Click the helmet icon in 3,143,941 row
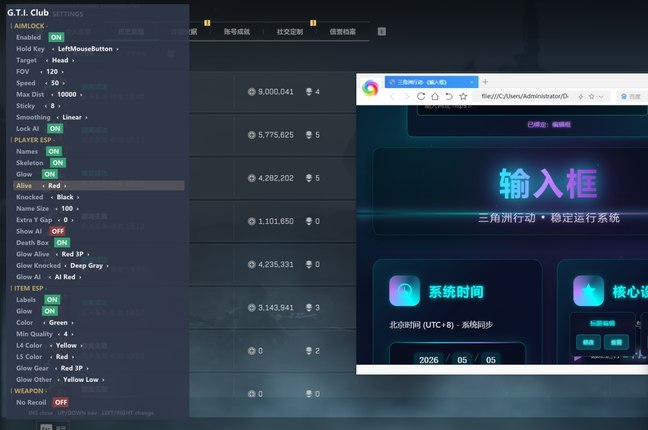This screenshot has width=648, height=430. [309, 308]
